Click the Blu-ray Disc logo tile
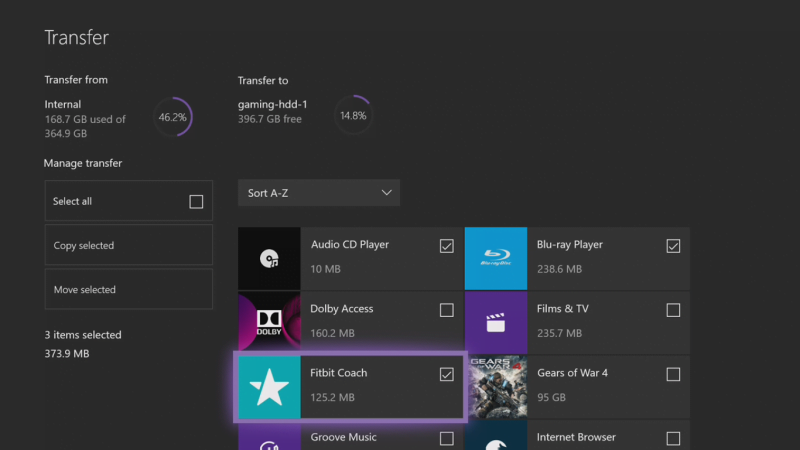 tap(495, 259)
